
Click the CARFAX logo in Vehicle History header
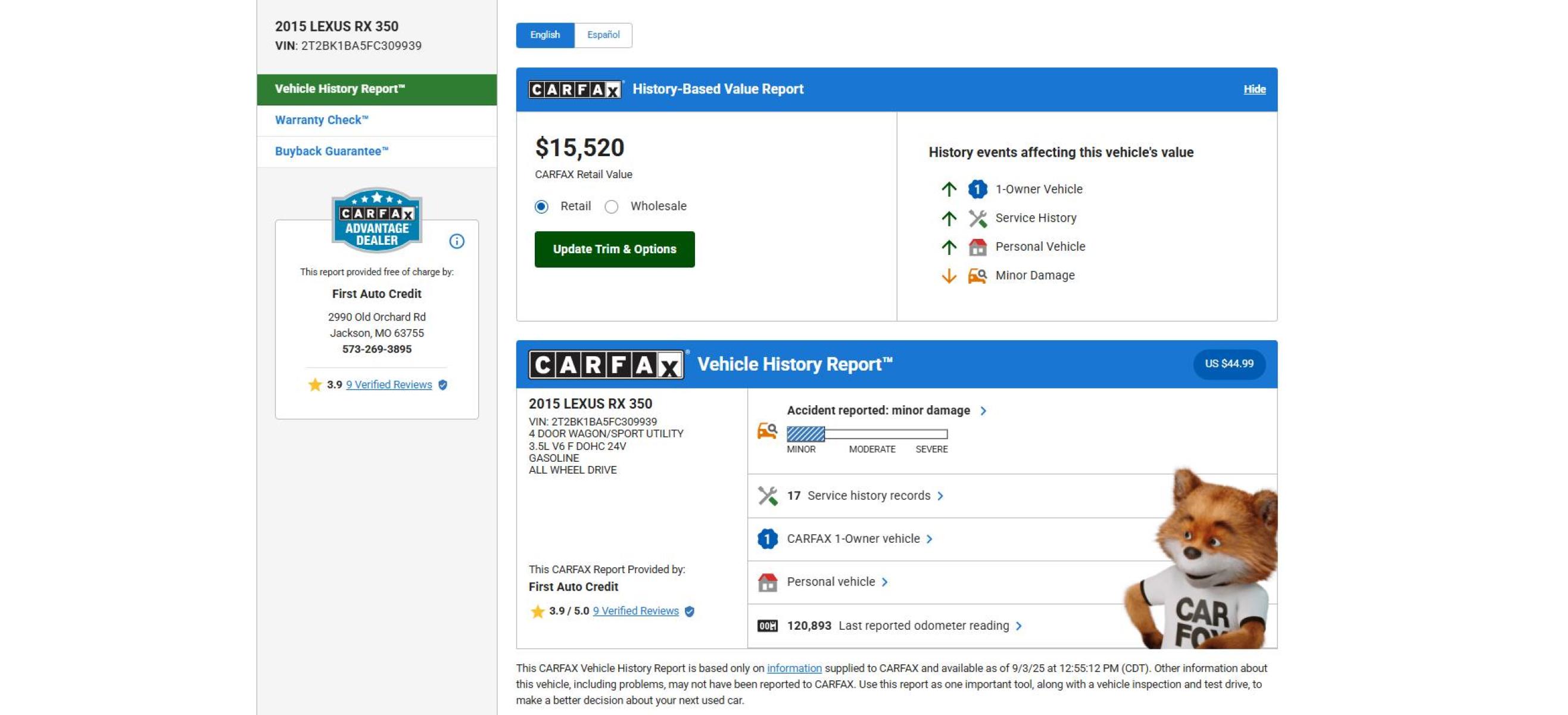(x=606, y=365)
